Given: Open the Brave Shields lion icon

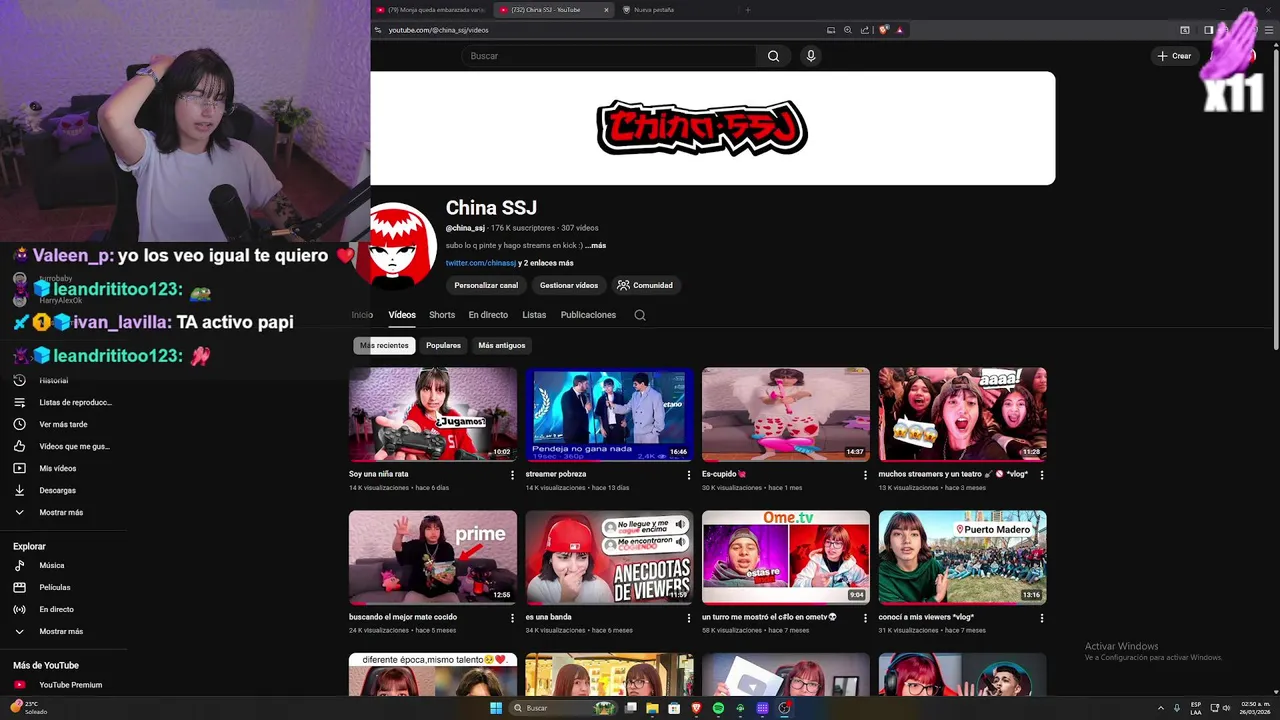Looking at the screenshot, I should [x=884, y=30].
